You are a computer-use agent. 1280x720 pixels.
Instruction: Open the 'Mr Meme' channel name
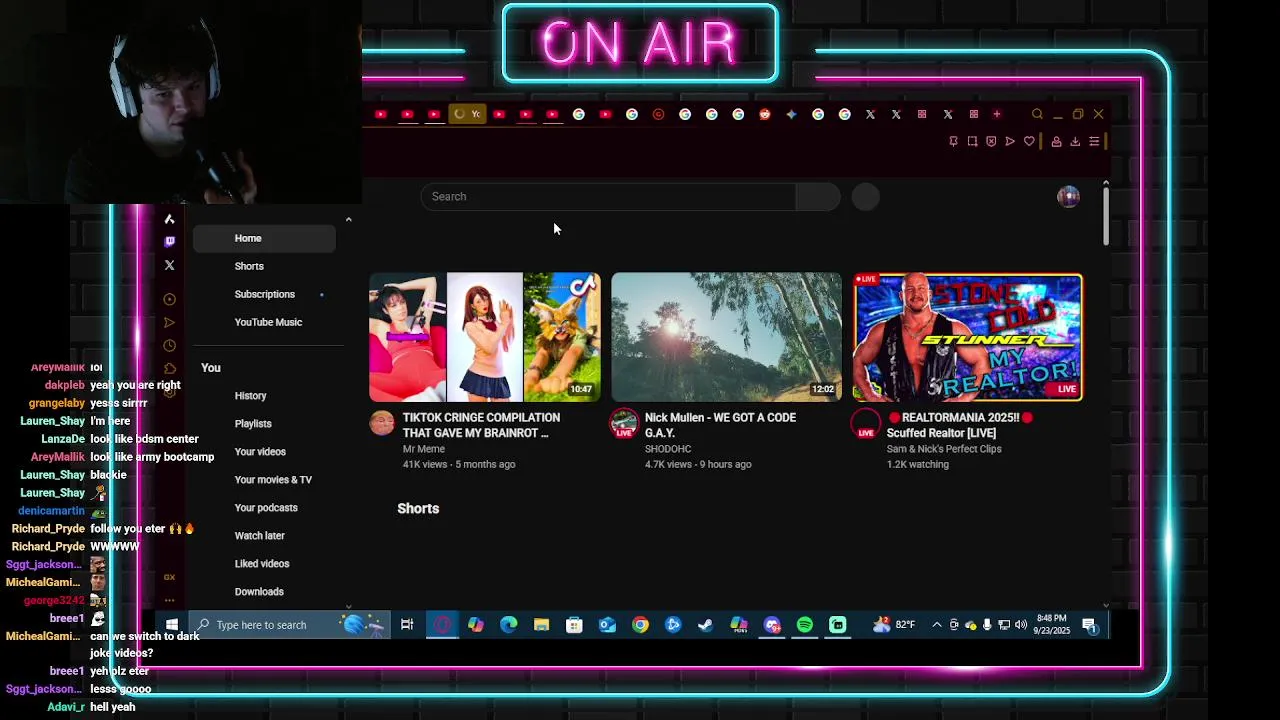click(424, 449)
